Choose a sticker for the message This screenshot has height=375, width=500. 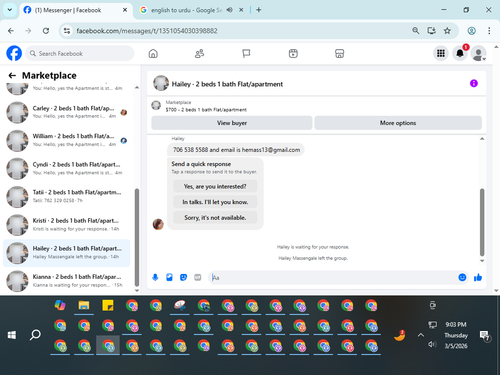[x=183, y=277]
